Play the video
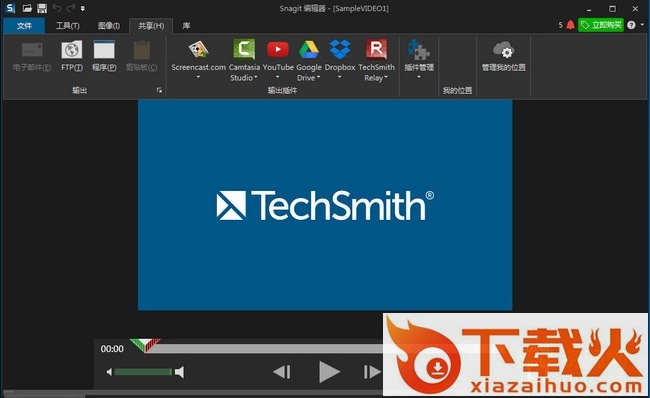This screenshot has height=398, width=650. (329, 372)
